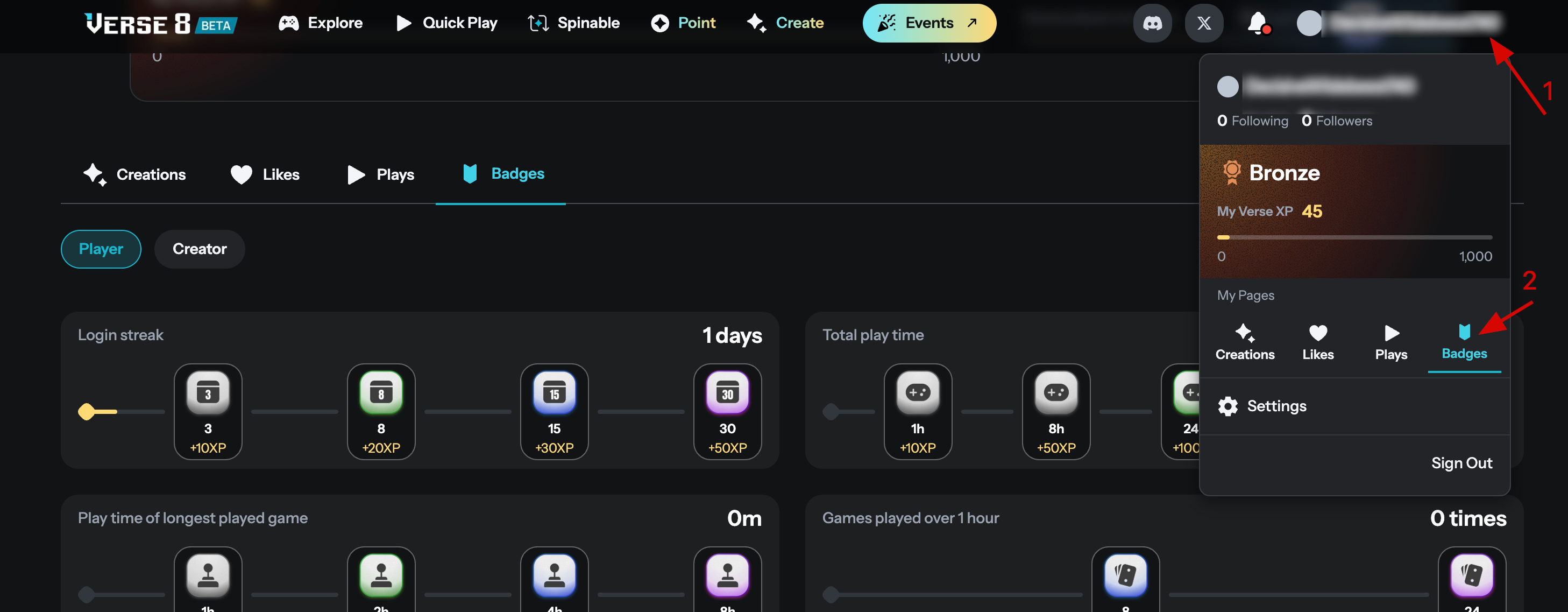Click the 30-day login streak badge
1568x612 pixels.
click(x=727, y=411)
